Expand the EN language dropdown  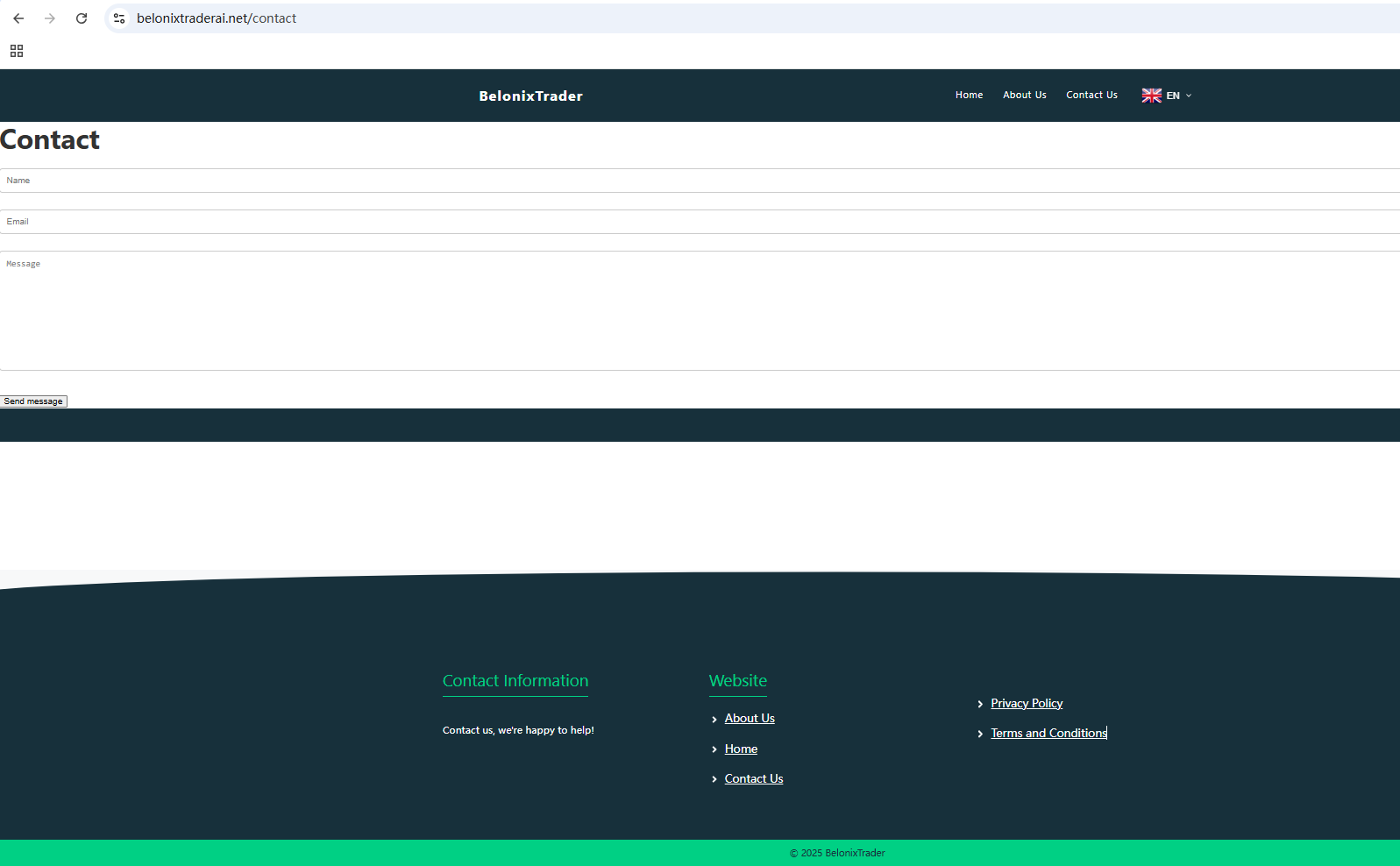(x=1179, y=96)
